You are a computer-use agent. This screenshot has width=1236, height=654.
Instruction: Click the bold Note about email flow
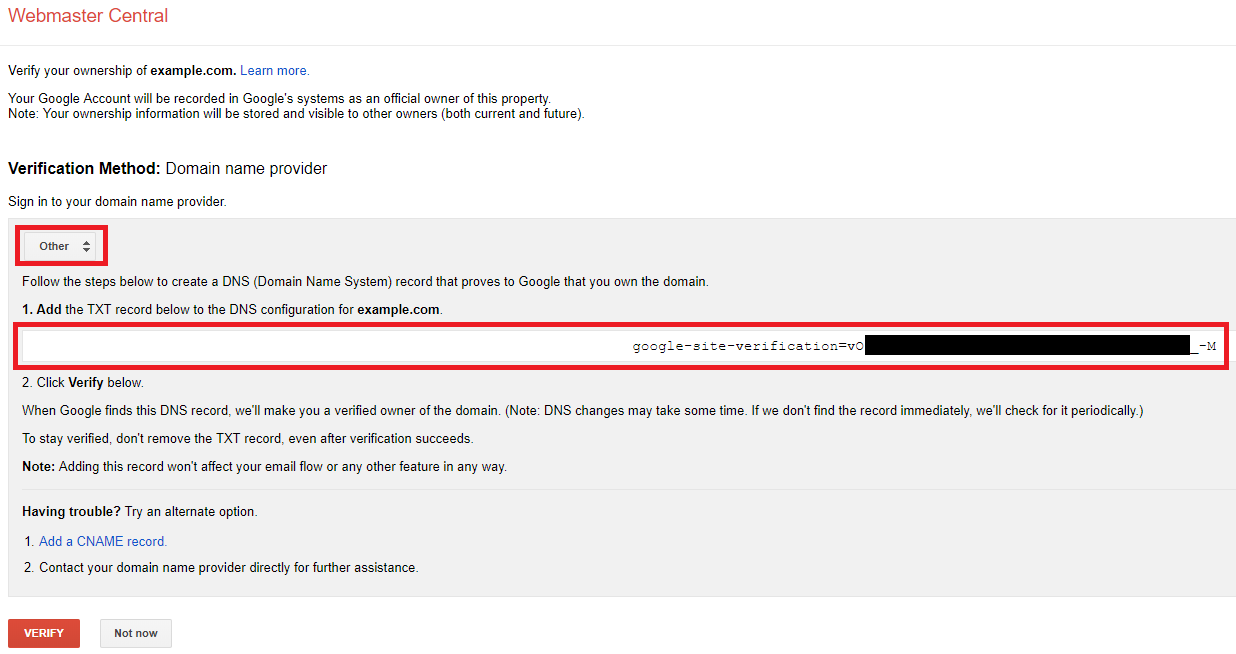tap(38, 467)
